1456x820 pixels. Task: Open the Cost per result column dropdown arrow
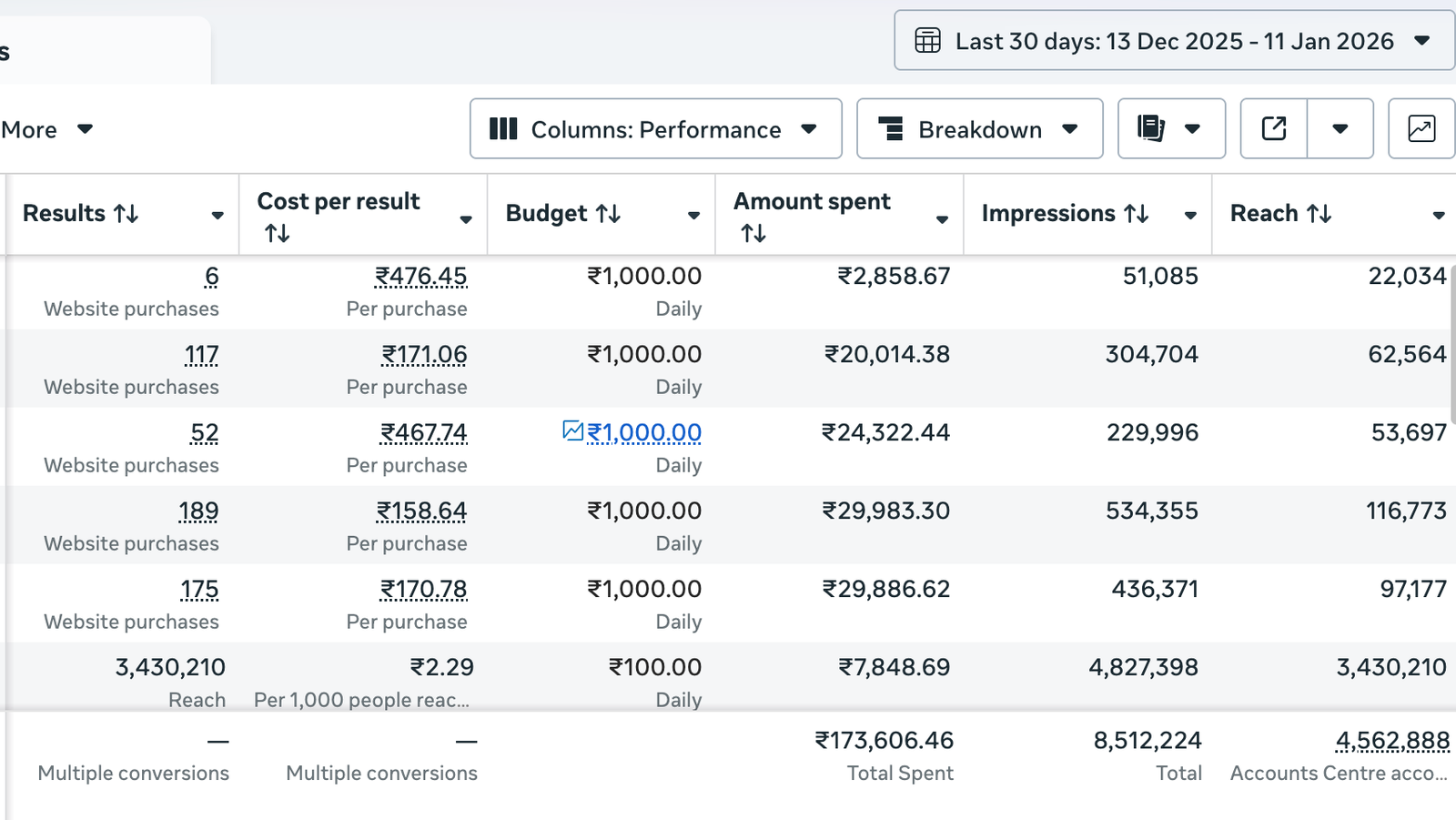click(x=466, y=219)
